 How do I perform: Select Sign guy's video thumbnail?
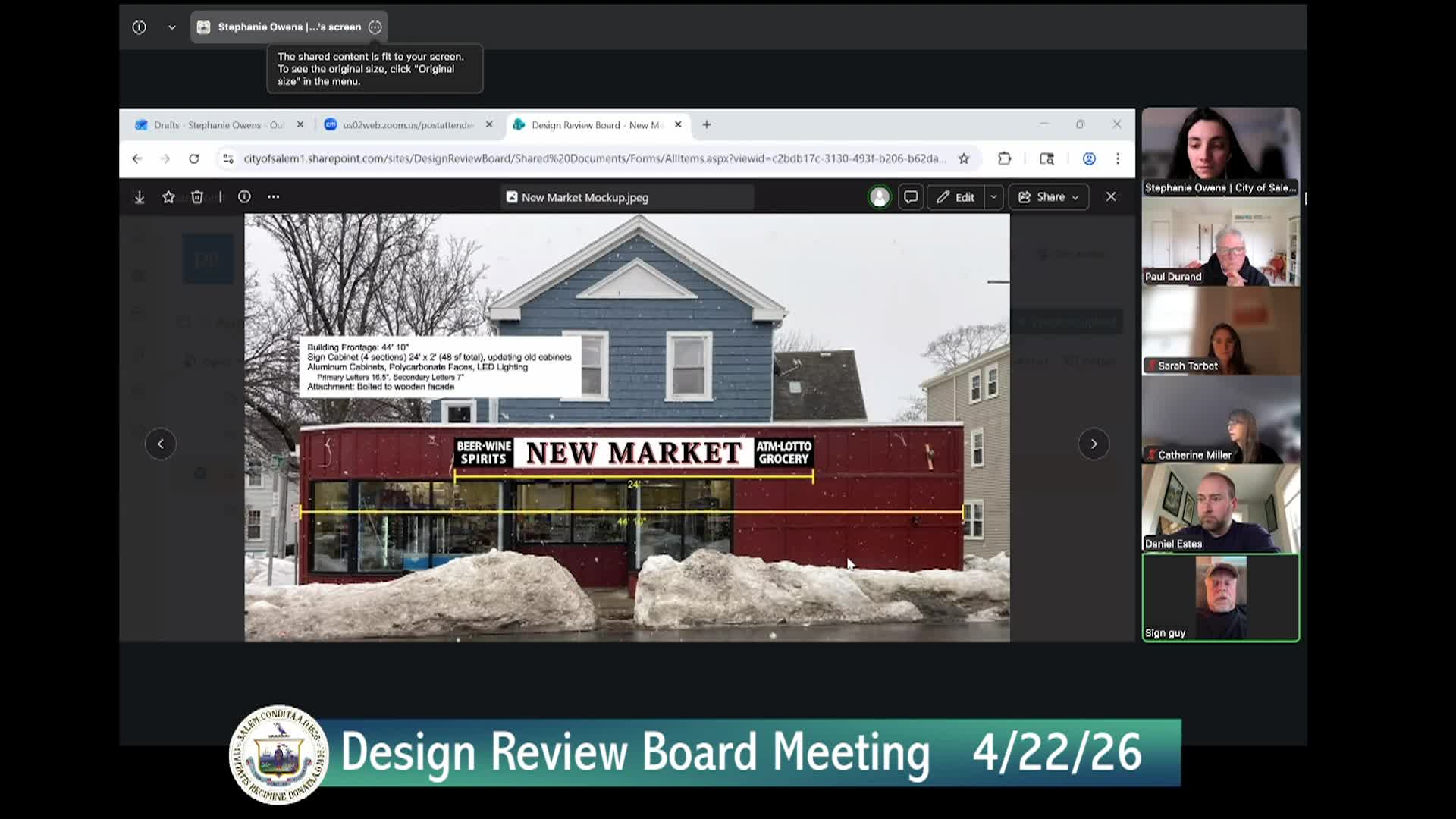point(1220,597)
